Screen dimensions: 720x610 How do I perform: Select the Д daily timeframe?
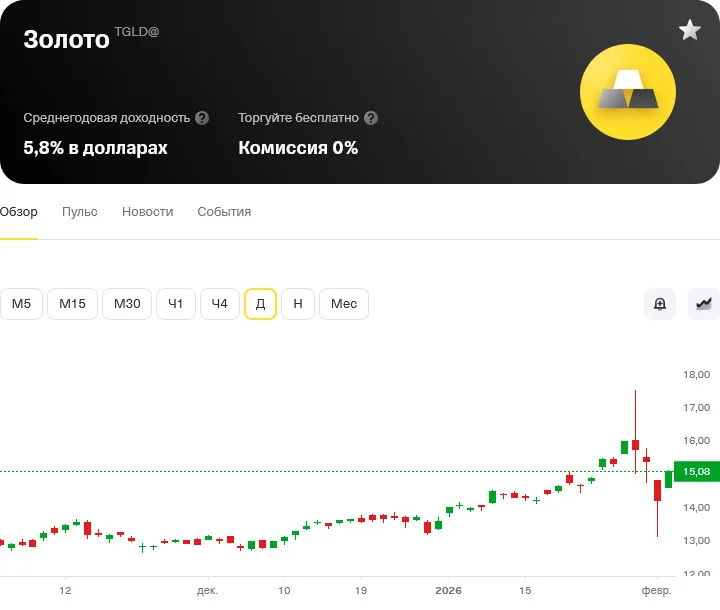[260, 304]
